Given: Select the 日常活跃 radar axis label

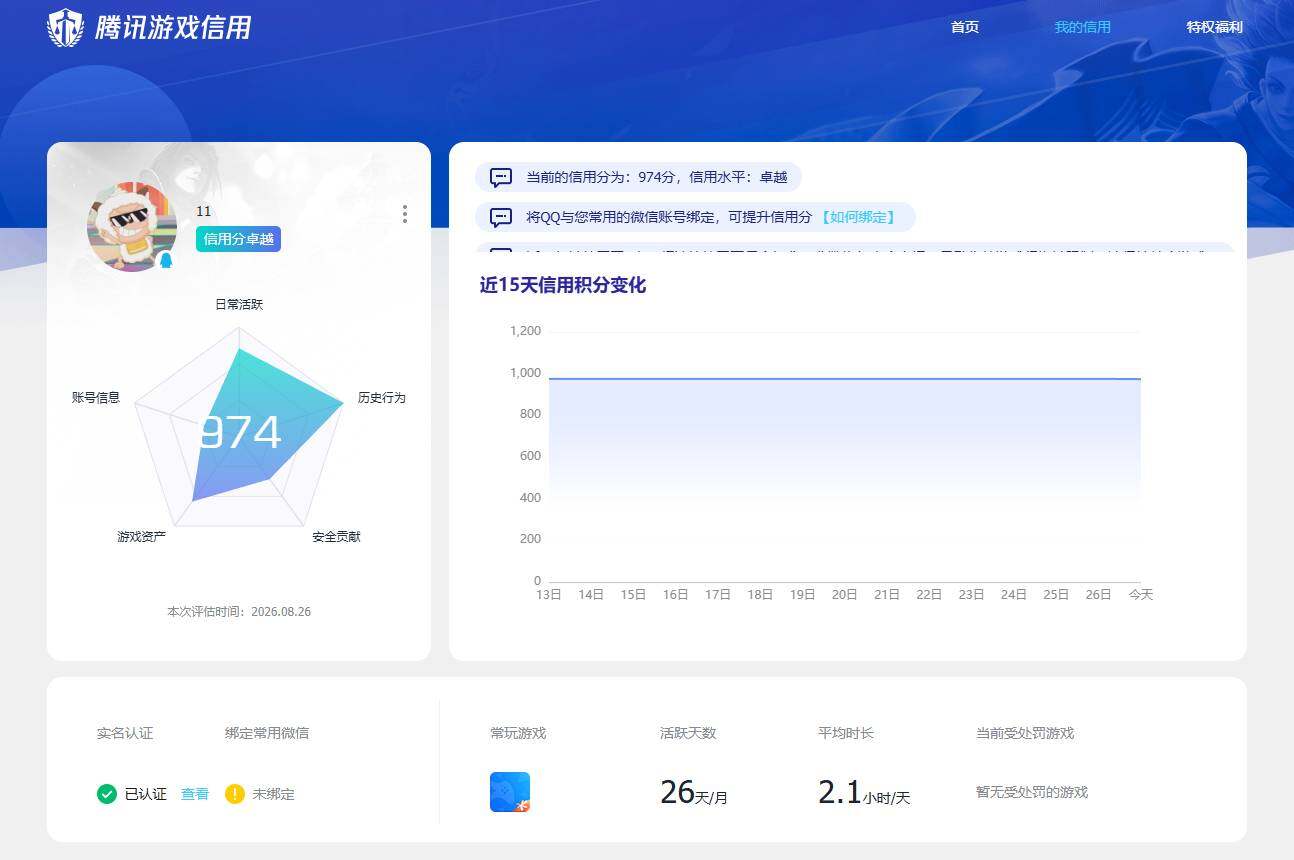Looking at the screenshot, I should [x=239, y=304].
